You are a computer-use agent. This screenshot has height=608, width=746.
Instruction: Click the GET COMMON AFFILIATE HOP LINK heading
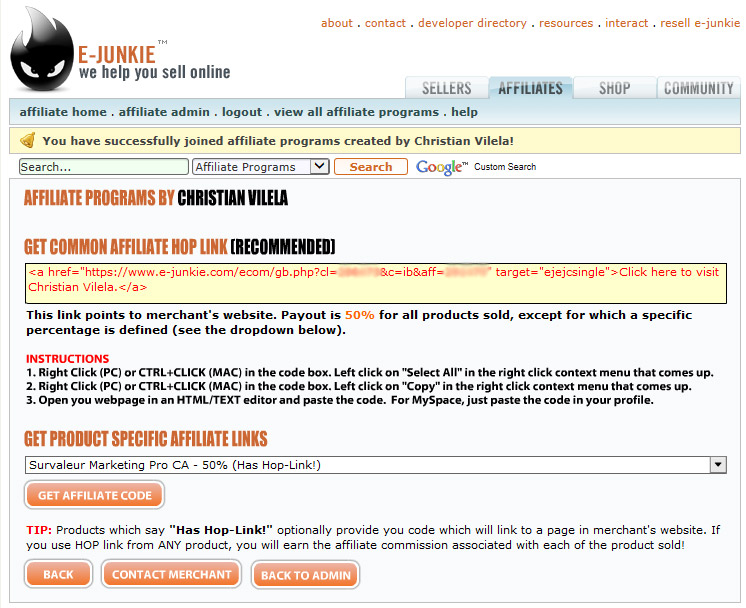(179, 247)
